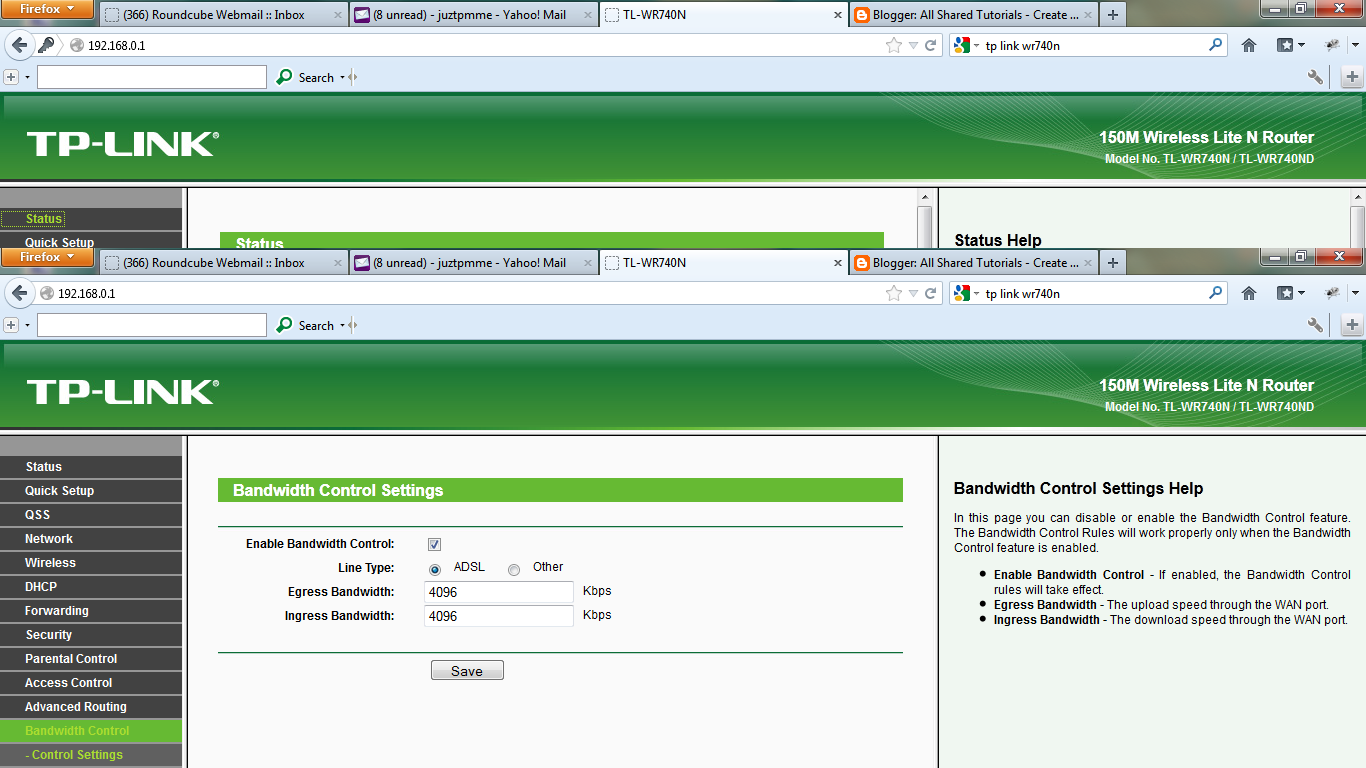Click the back arrow in the Bandwidth Control window

pyautogui.click(x=19, y=293)
